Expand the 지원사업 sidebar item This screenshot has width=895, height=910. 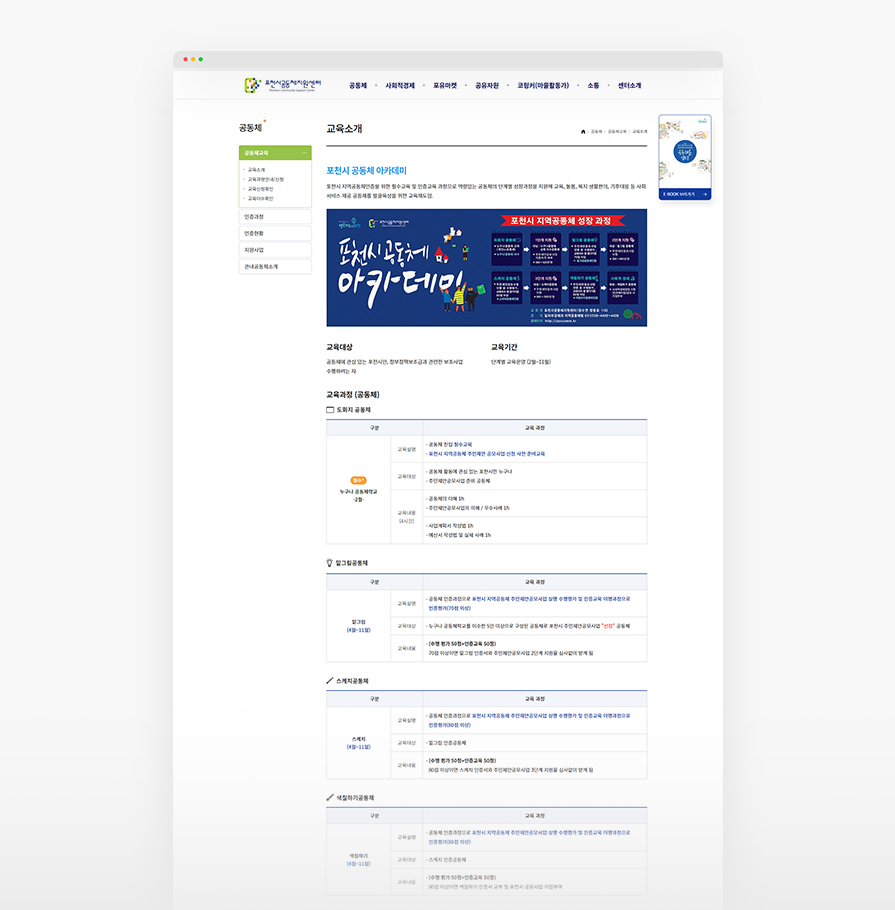[275, 250]
